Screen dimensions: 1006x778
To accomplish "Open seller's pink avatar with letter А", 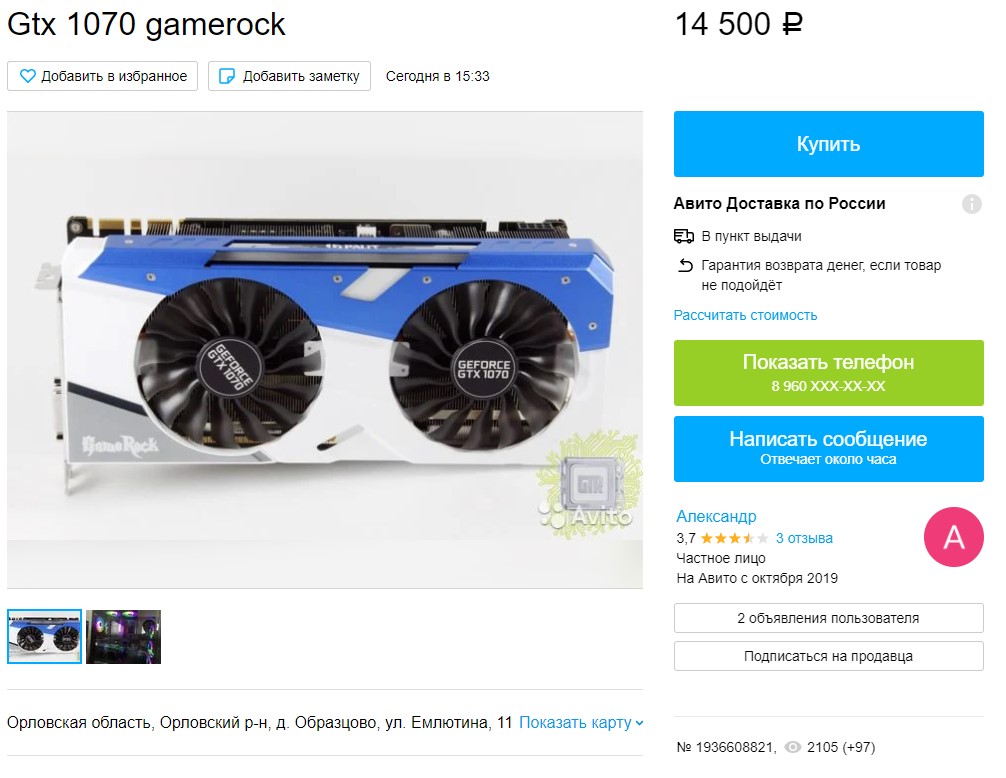I will (953, 537).
